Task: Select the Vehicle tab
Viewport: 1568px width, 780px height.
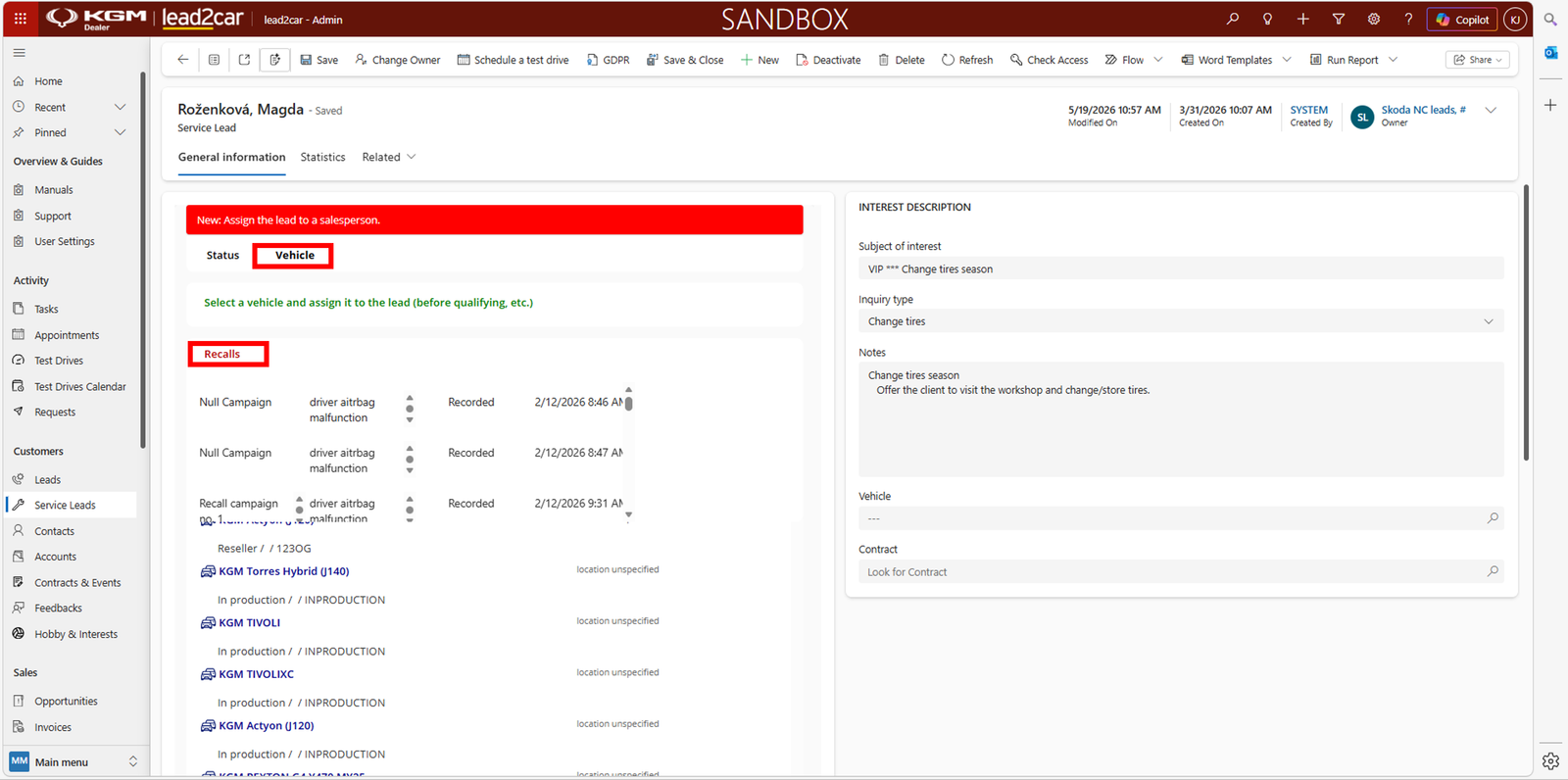Action: [x=294, y=255]
